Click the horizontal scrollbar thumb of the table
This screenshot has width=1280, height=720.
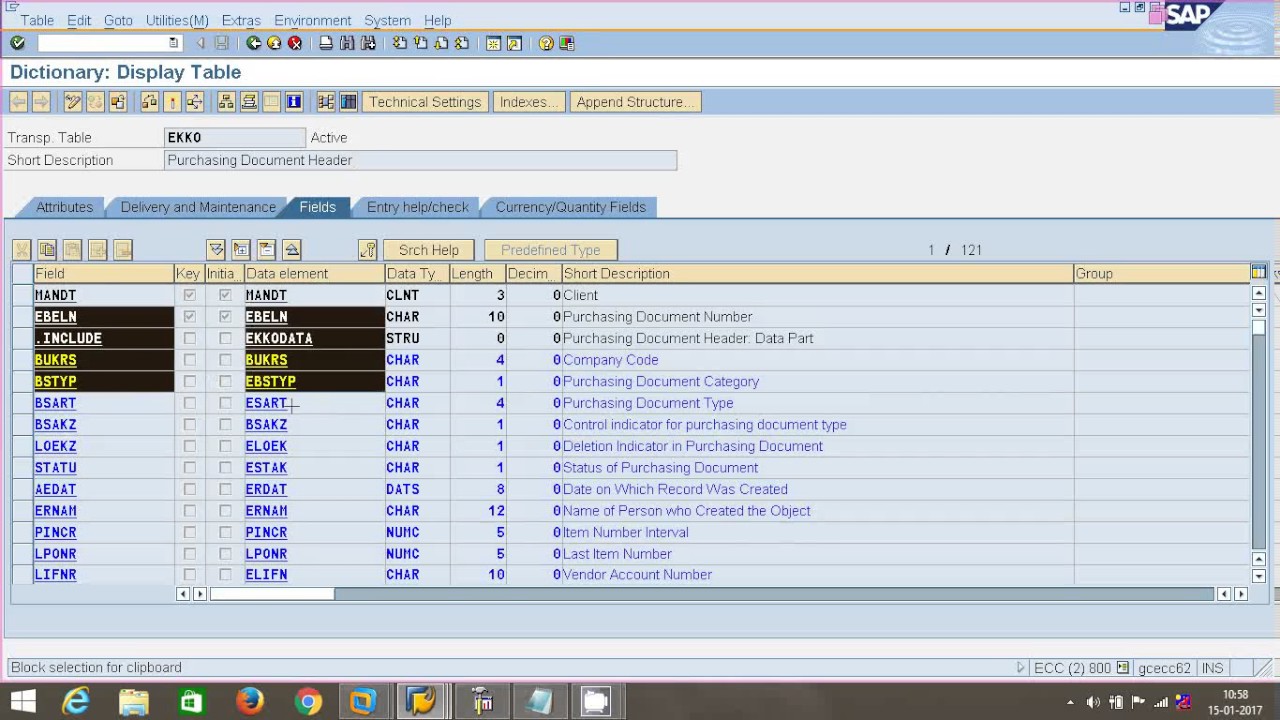(272, 594)
